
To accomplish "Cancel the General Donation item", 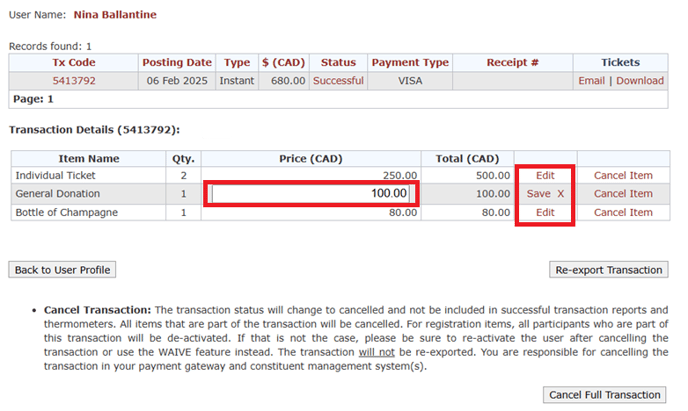I will click(623, 194).
